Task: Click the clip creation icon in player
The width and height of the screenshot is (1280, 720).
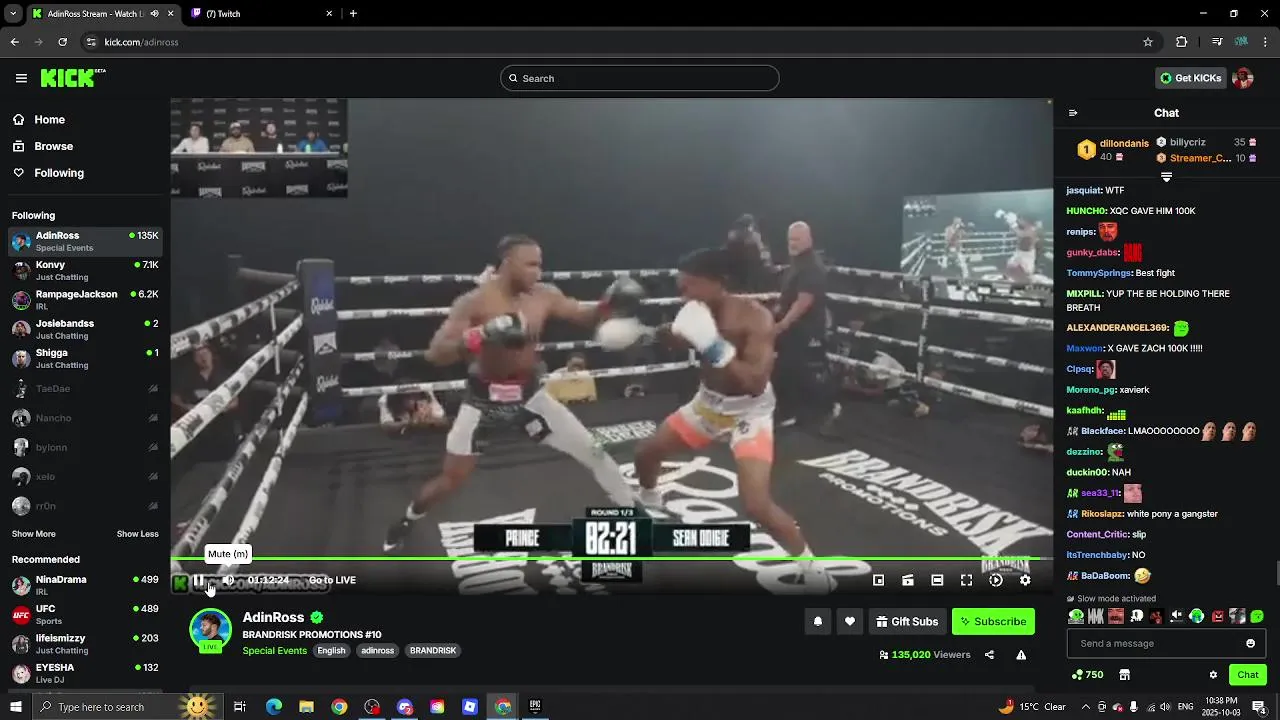Action: (x=908, y=580)
